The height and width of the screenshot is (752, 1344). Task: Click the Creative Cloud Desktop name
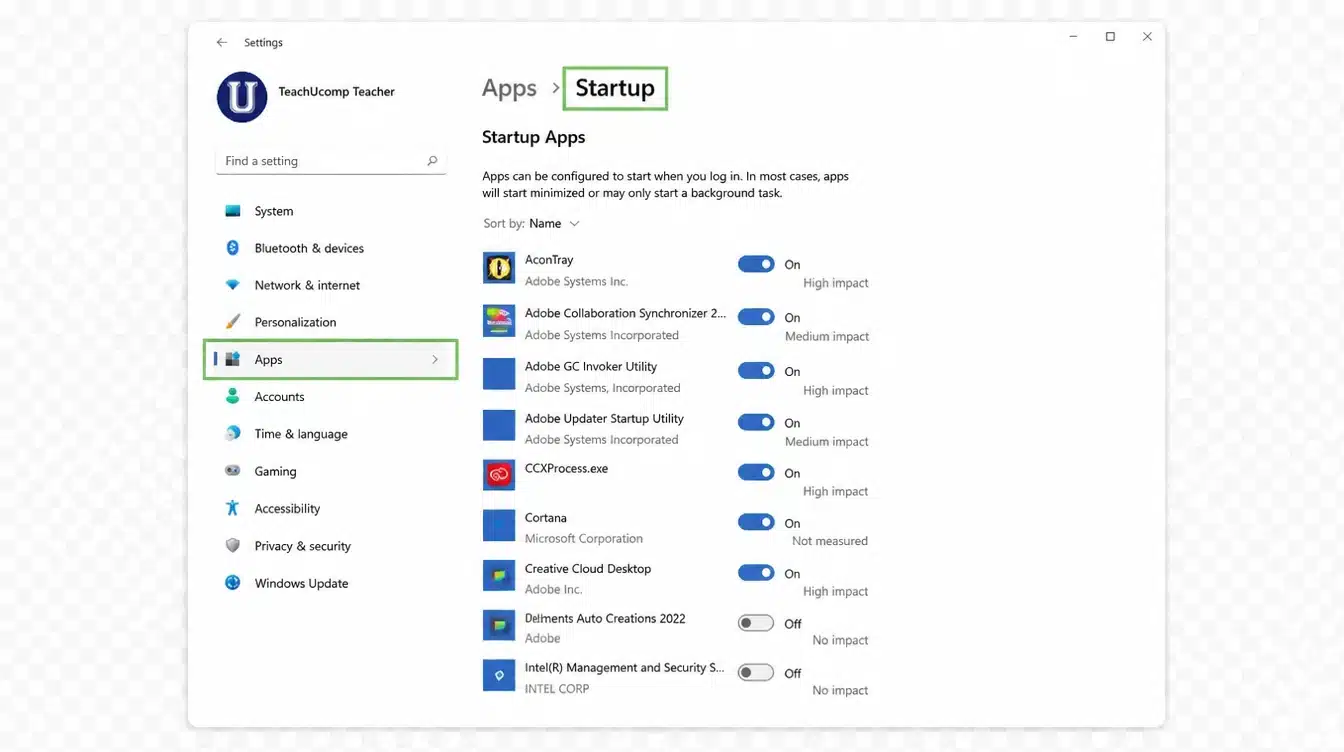588,568
